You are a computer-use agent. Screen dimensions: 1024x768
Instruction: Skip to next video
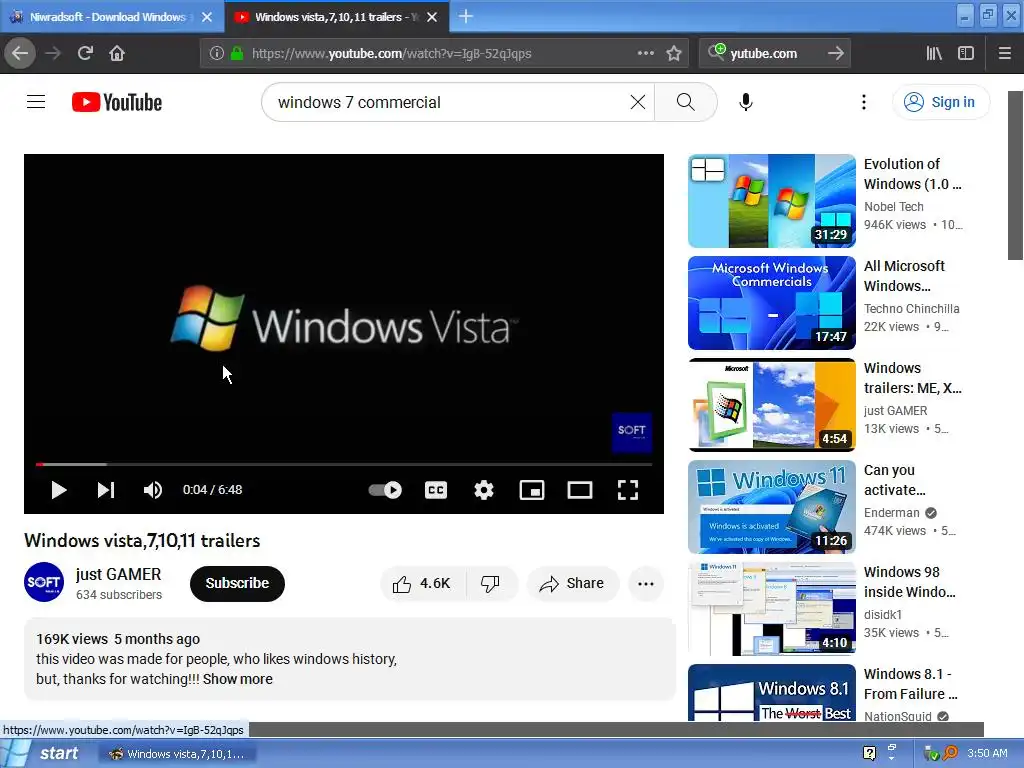(106, 490)
